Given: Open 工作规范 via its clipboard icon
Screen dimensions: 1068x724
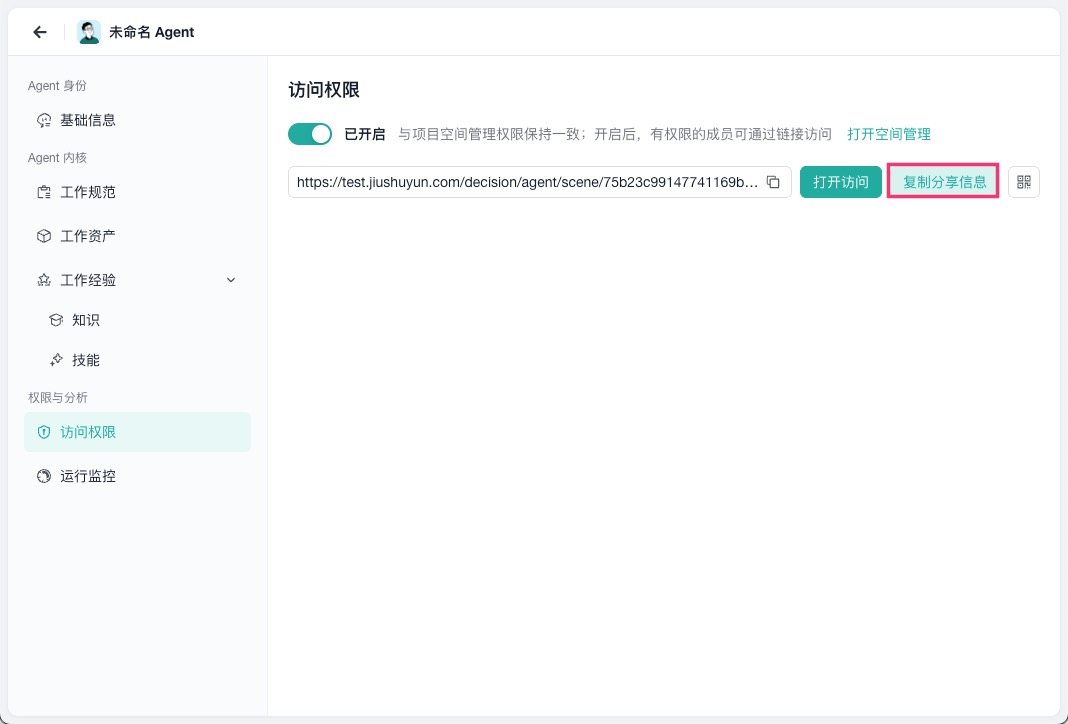Looking at the screenshot, I should click(44, 192).
